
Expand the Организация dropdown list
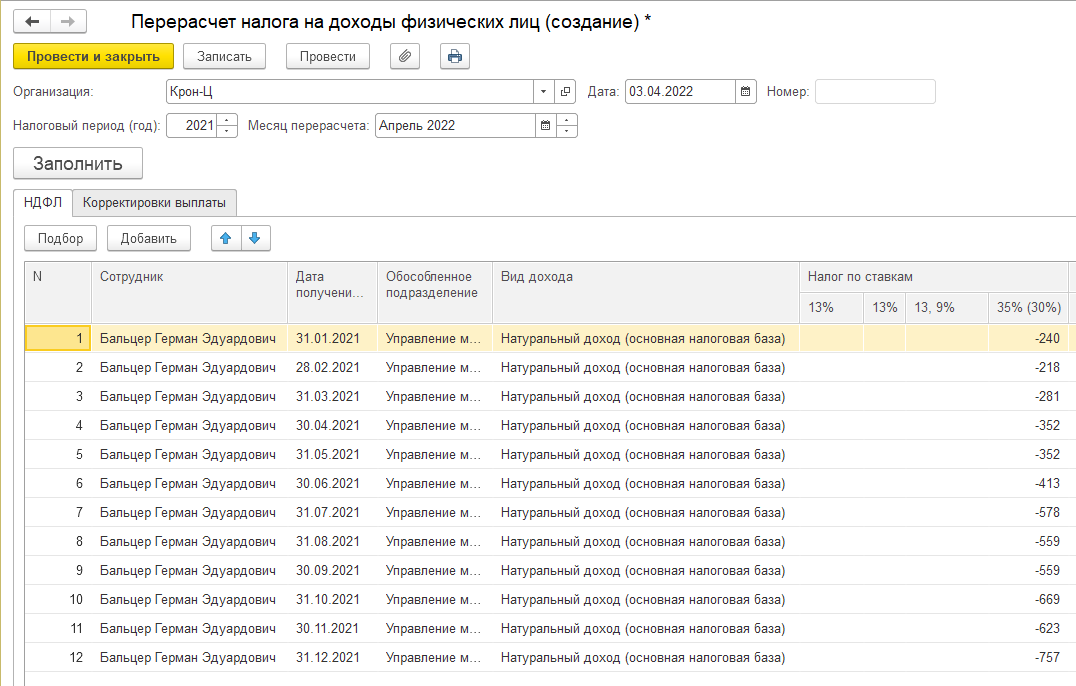pos(544,92)
